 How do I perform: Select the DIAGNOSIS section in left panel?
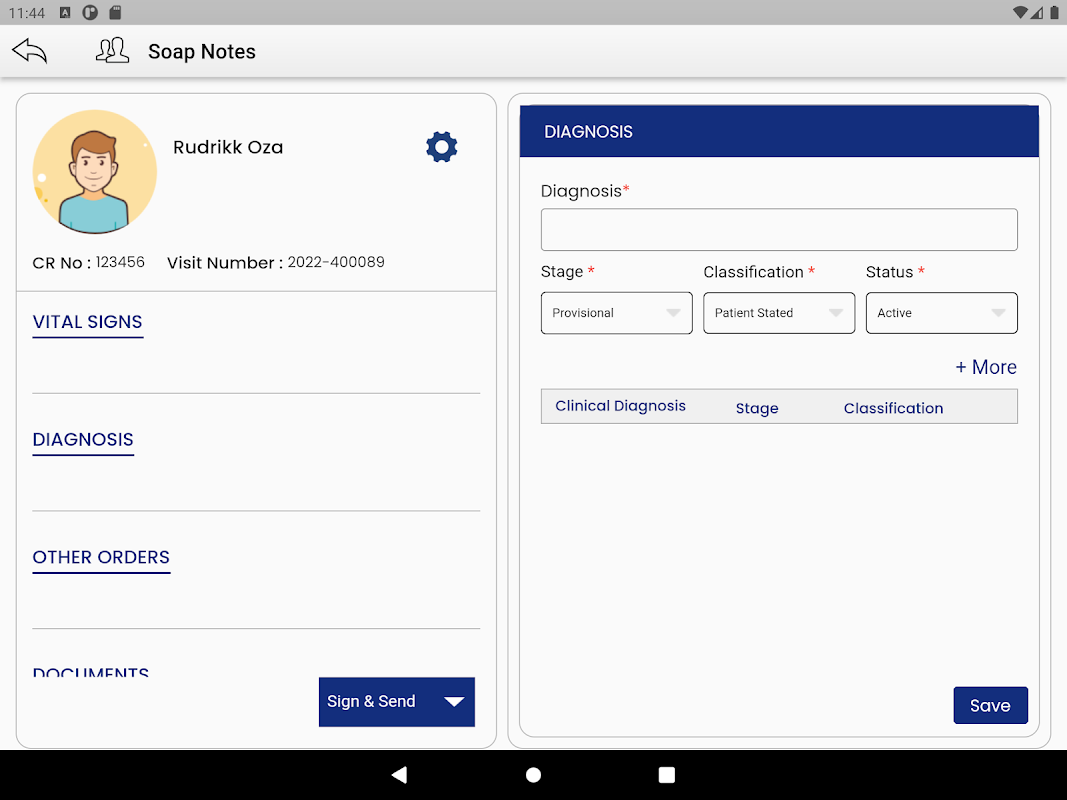click(x=83, y=440)
